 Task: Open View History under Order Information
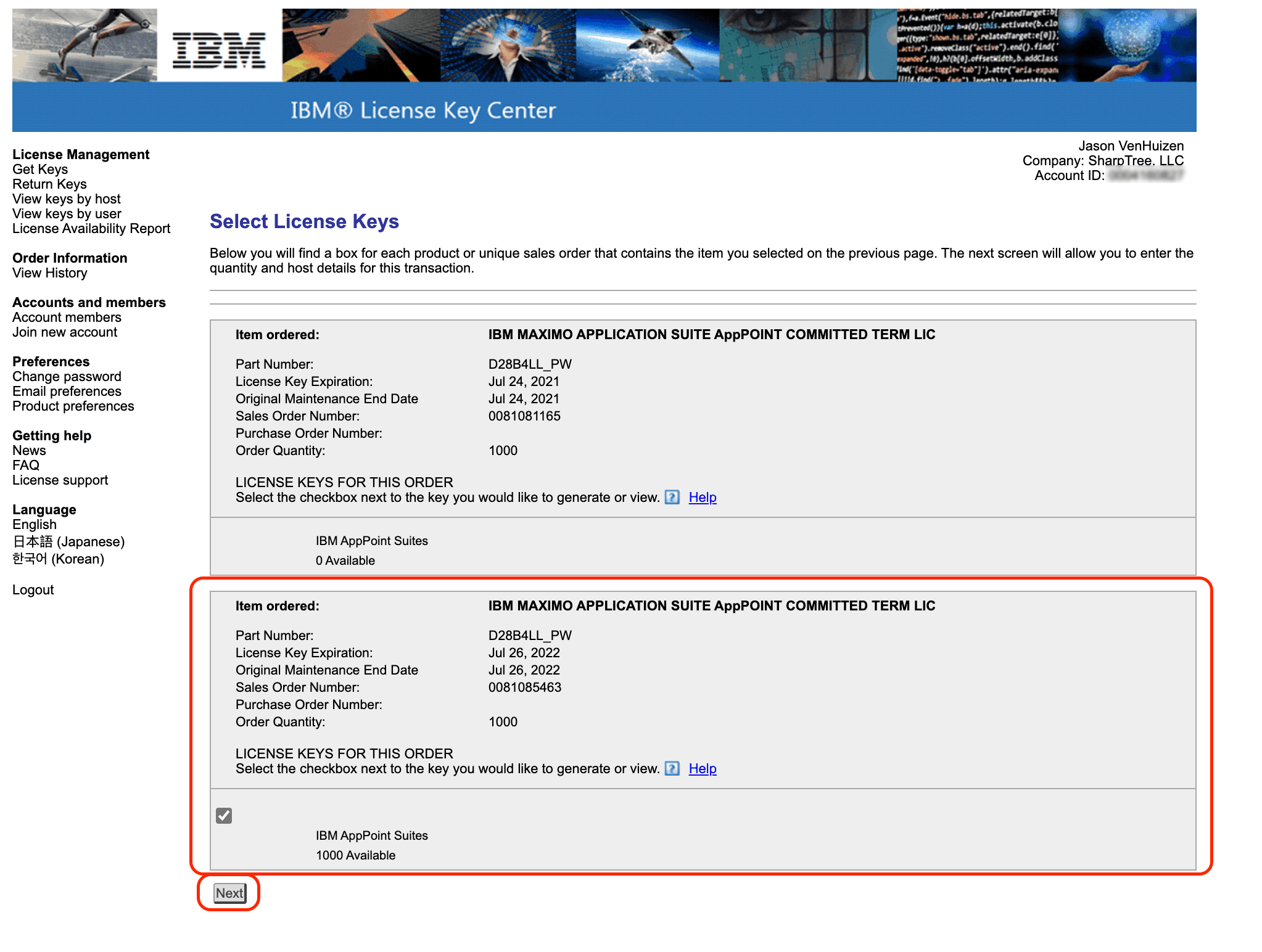tap(50, 273)
